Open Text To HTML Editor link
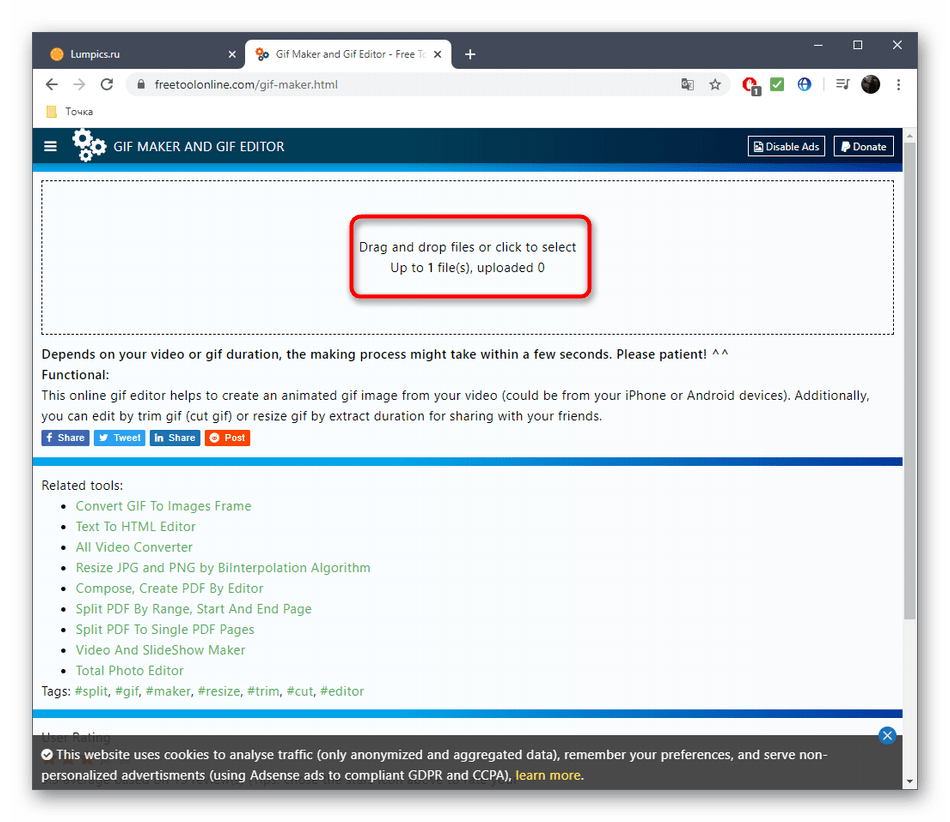950x822 pixels. pos(136,526)
